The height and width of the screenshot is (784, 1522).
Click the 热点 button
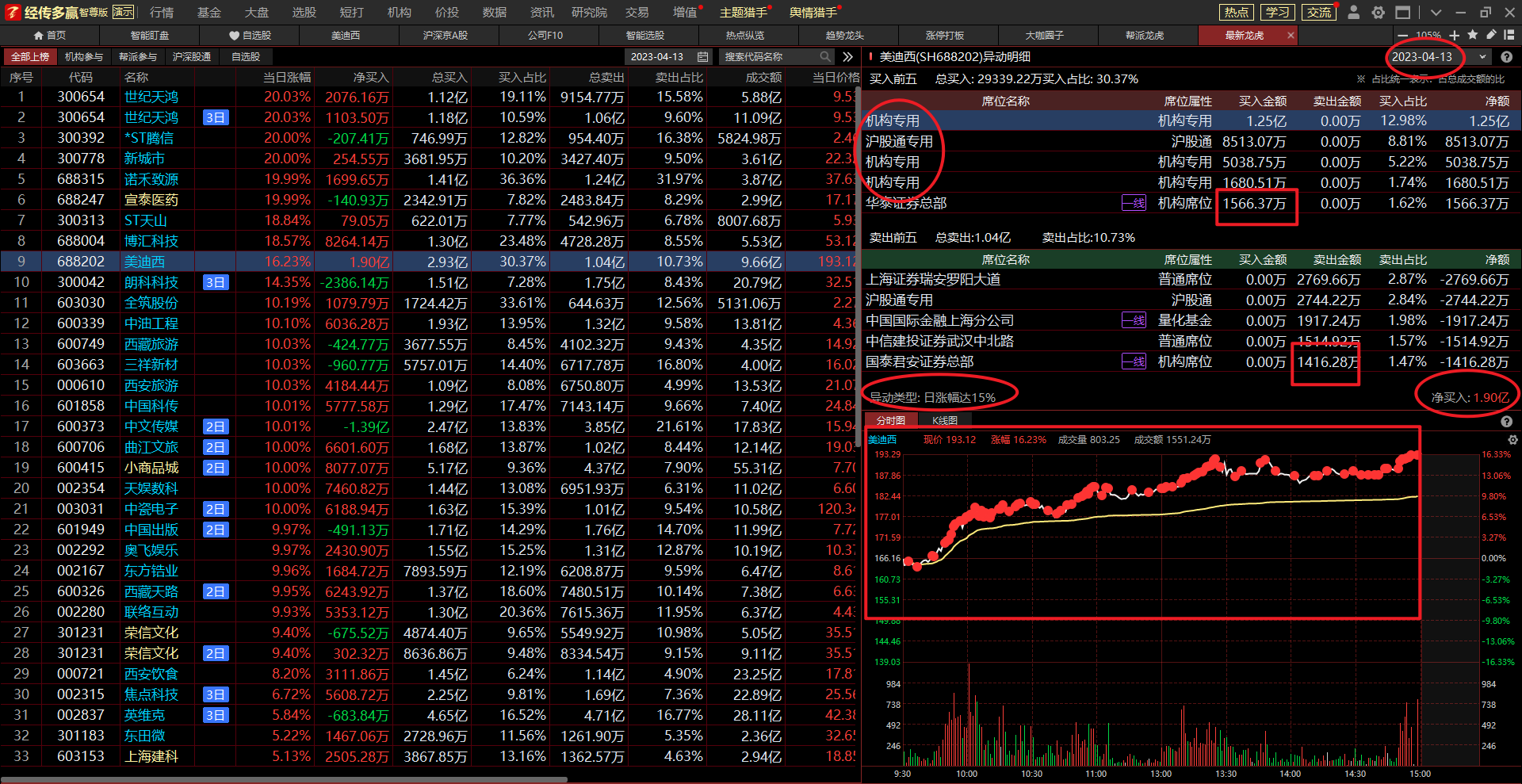1236,12
